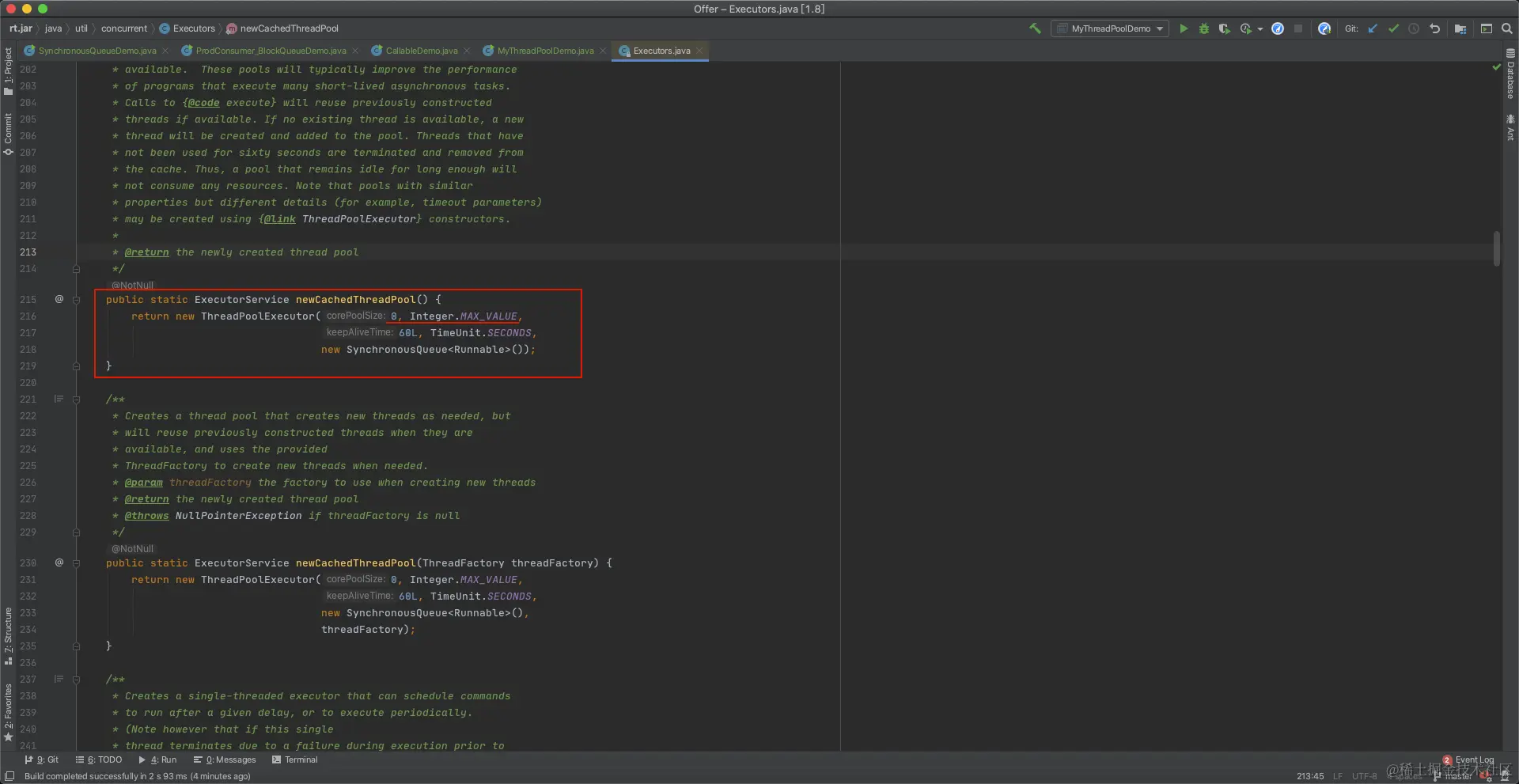Run with Coverage using the shield icon
Viewport: 1519px width, 784px height.
click(1224, 28)
